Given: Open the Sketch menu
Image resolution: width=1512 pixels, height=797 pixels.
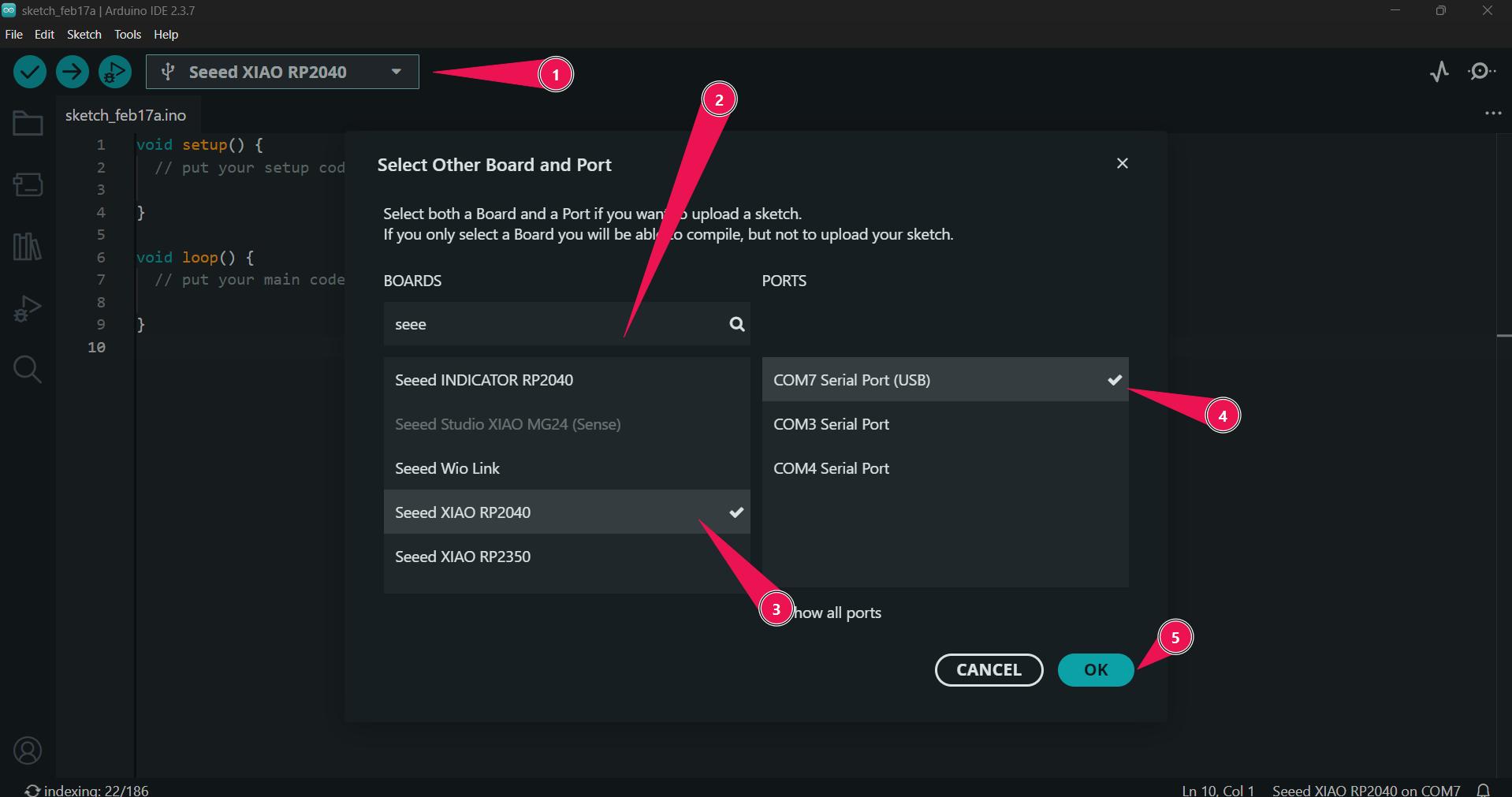Looking at the screenshot, I should coord(84,35).
